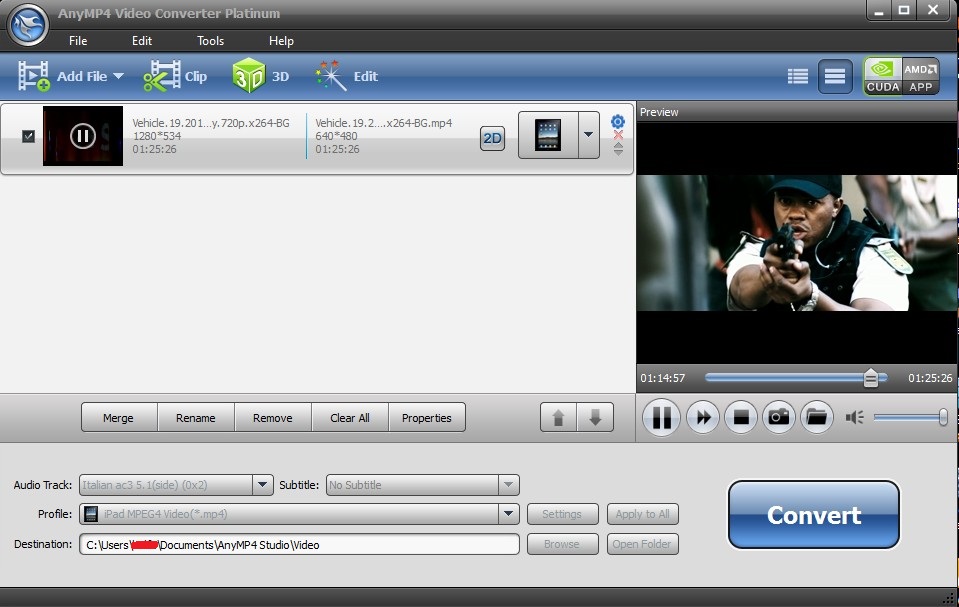Open the Edit magic wand tool

click(x=330, y=76)
